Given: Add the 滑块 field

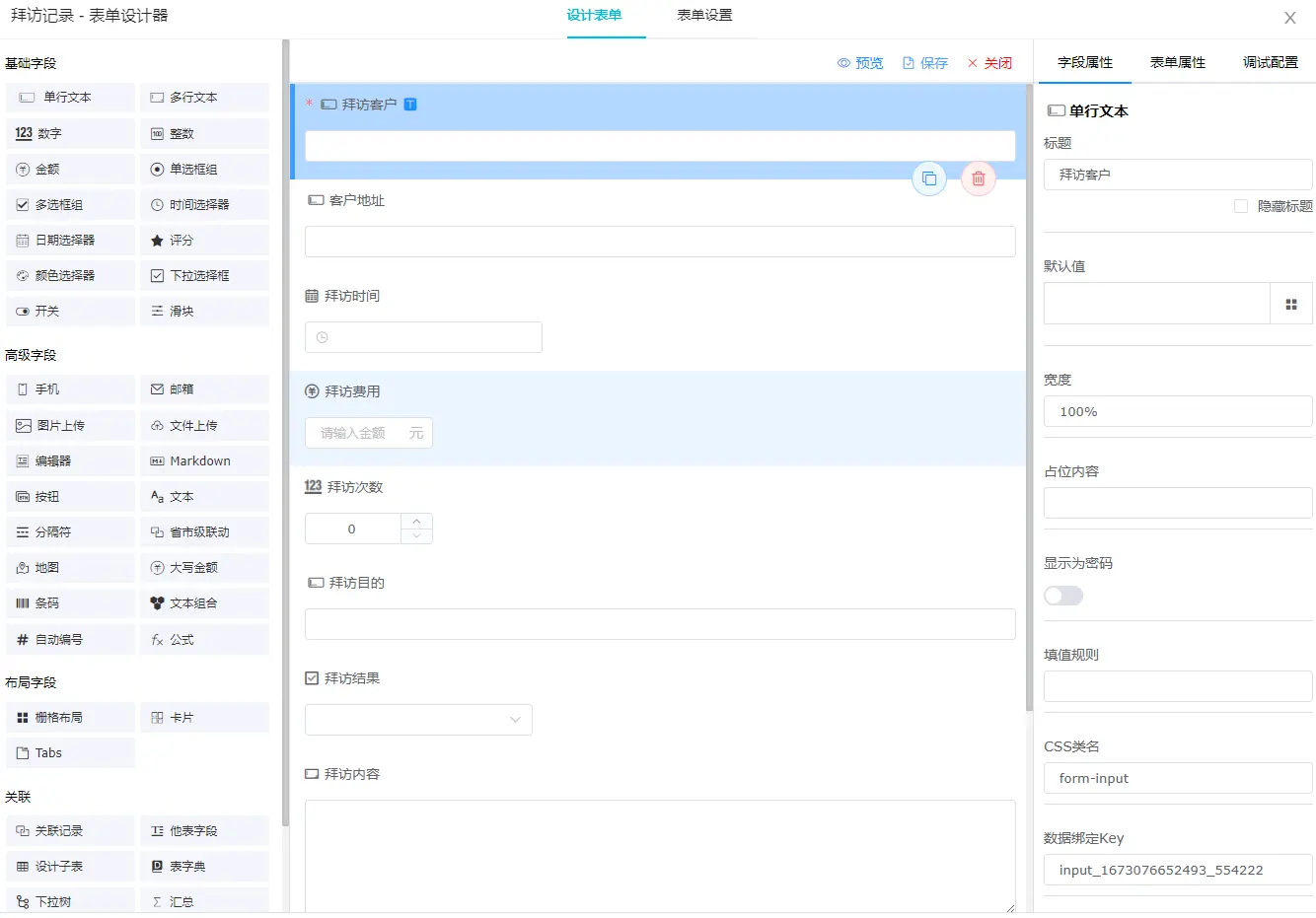Looking at the screenshot, I should pos(204,311).
